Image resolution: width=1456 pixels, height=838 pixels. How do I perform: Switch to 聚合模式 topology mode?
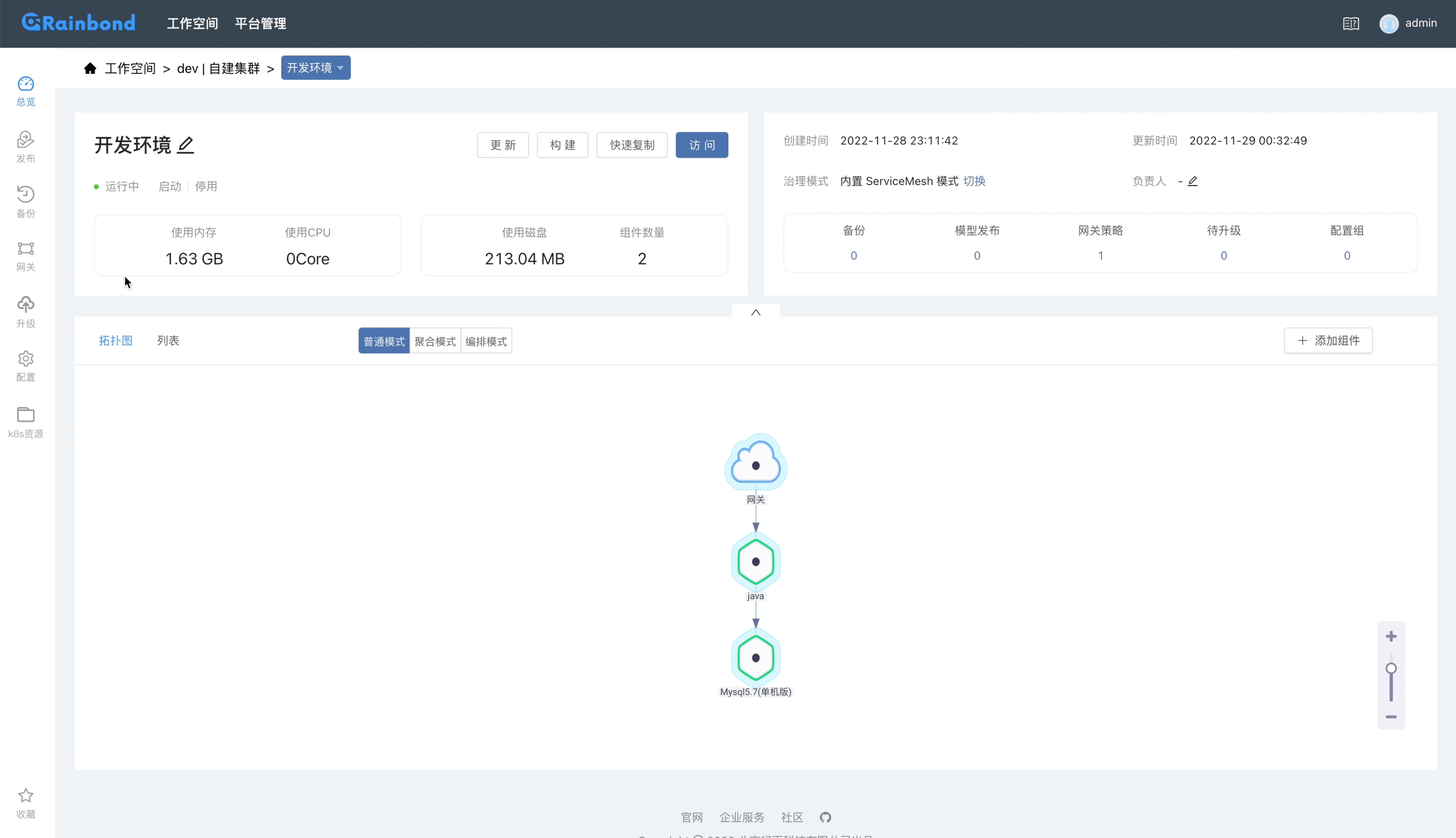tap(435, 341)
